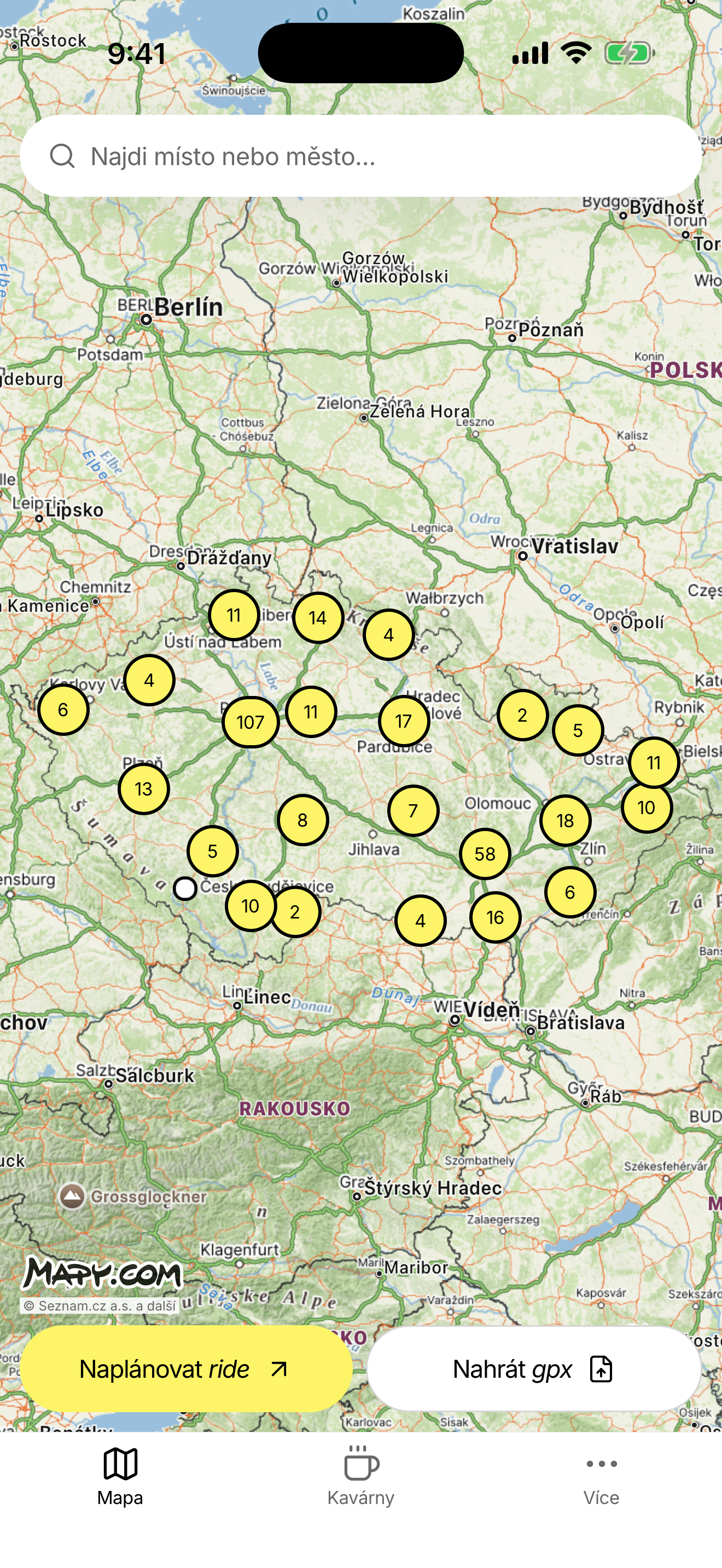Tap the Vratislav city label
722x1568 pixels.
575,546
